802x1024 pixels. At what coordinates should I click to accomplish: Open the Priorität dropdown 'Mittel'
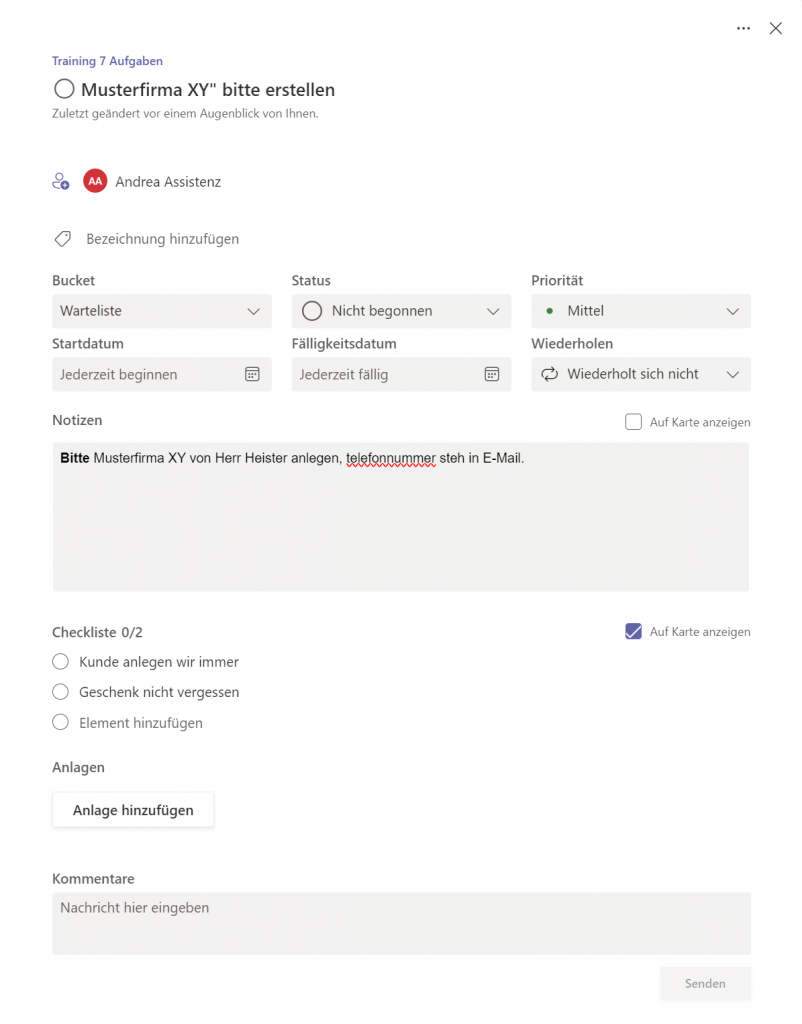click(x=640, y=311)
